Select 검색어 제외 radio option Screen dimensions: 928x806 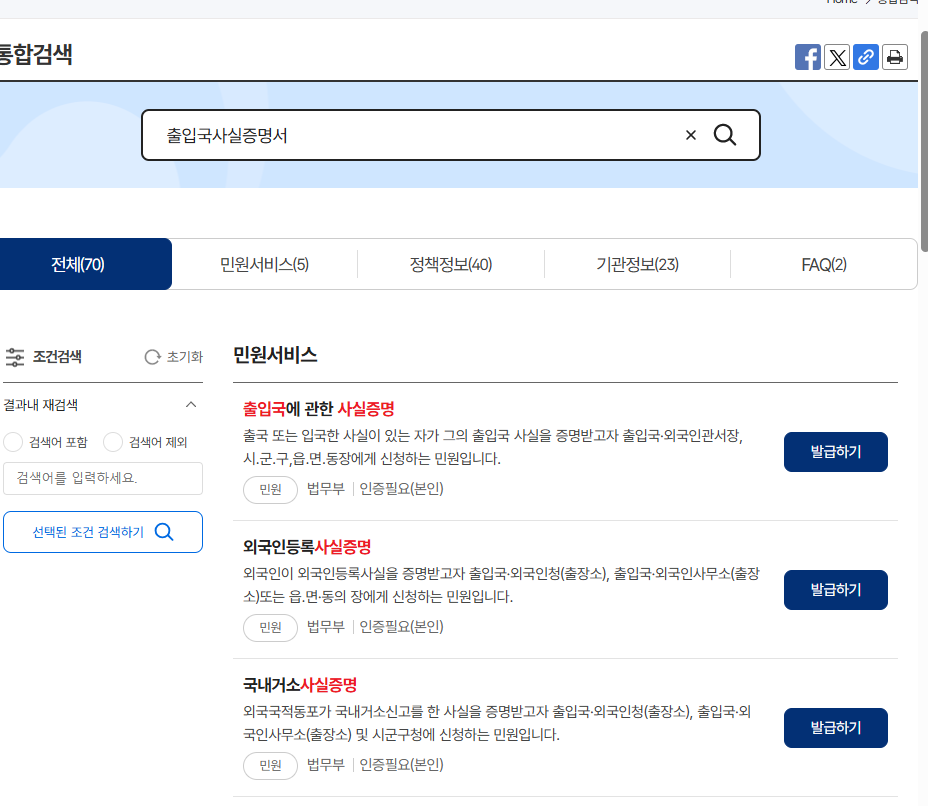112,442
